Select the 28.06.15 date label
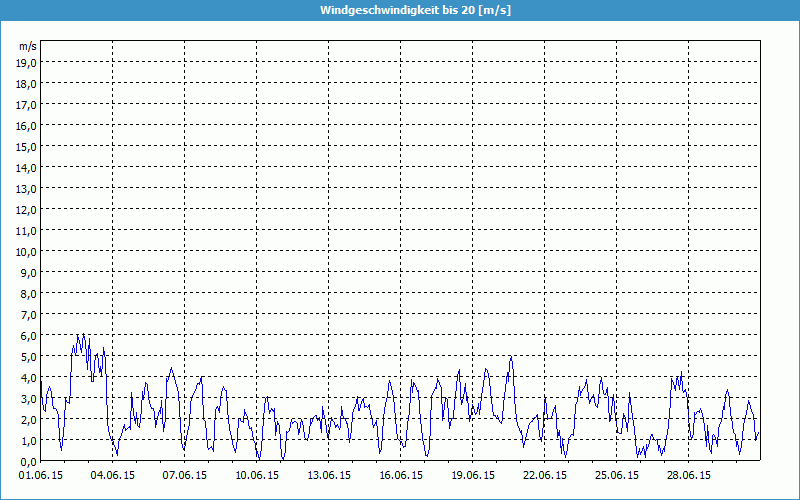This screenshot has width=800, height=500. (x=689, y=475)
